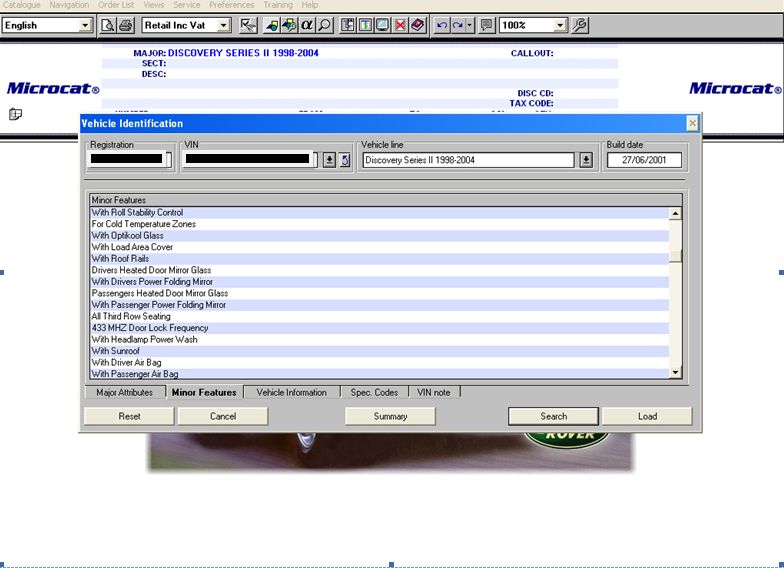Open the Vehicle line dropdown arrow
The width and height of the screenshot is (784, 569).
click(586, 160)
